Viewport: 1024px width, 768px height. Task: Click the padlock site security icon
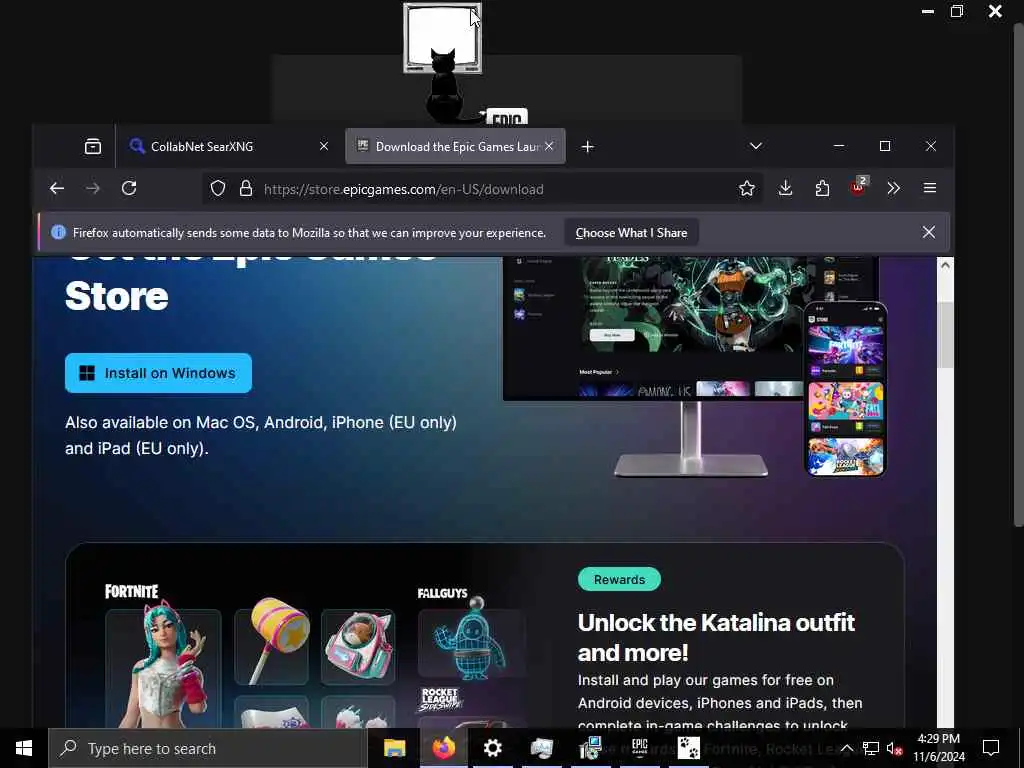[246, 189]
